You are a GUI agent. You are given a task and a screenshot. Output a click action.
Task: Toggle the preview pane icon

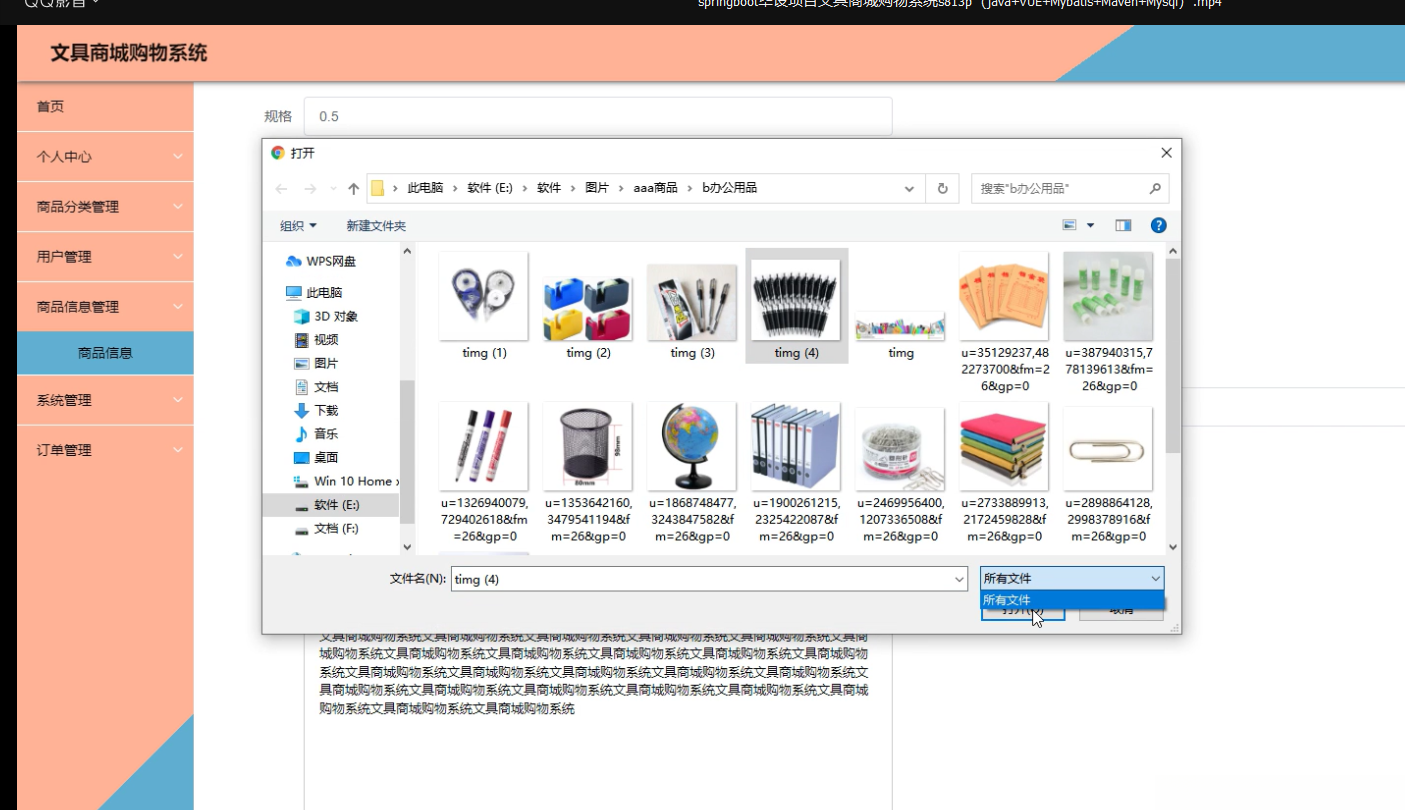(x=1123, y=226)
